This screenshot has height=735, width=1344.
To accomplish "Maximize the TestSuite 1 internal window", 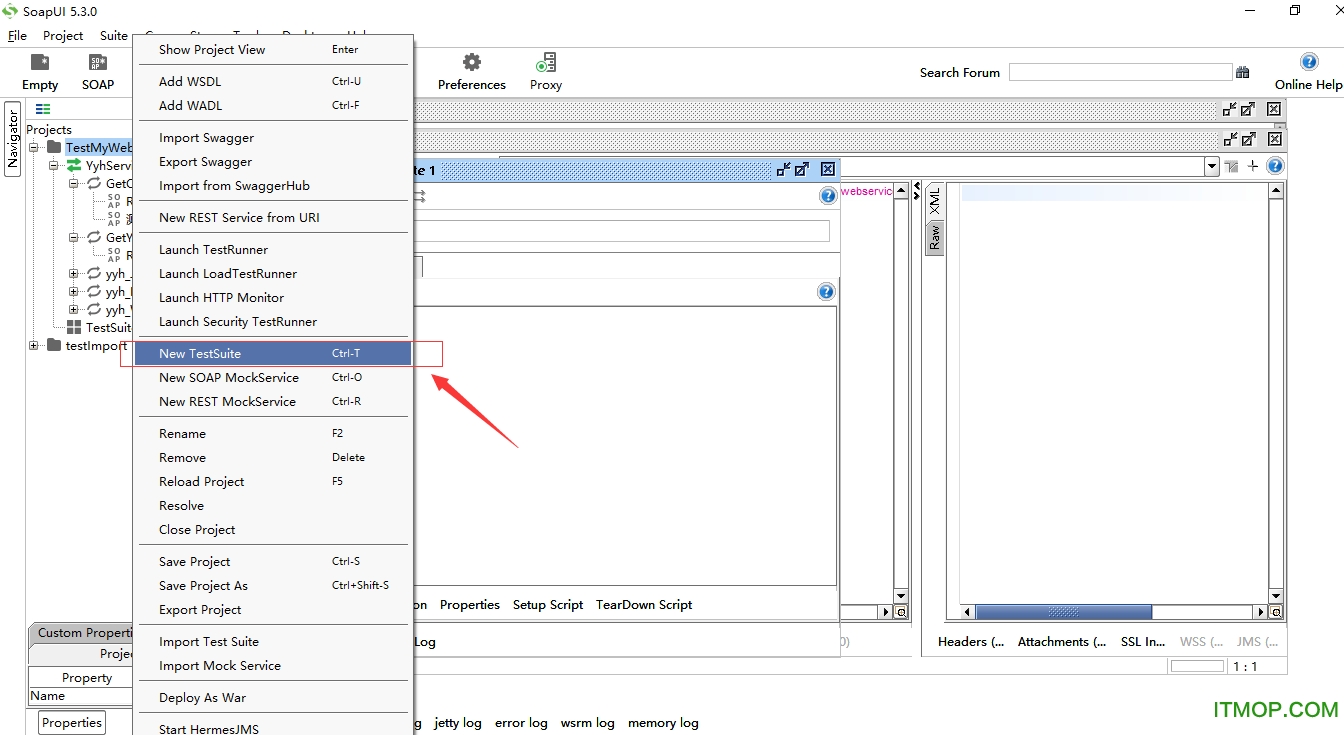I will [x=802, y=170].
